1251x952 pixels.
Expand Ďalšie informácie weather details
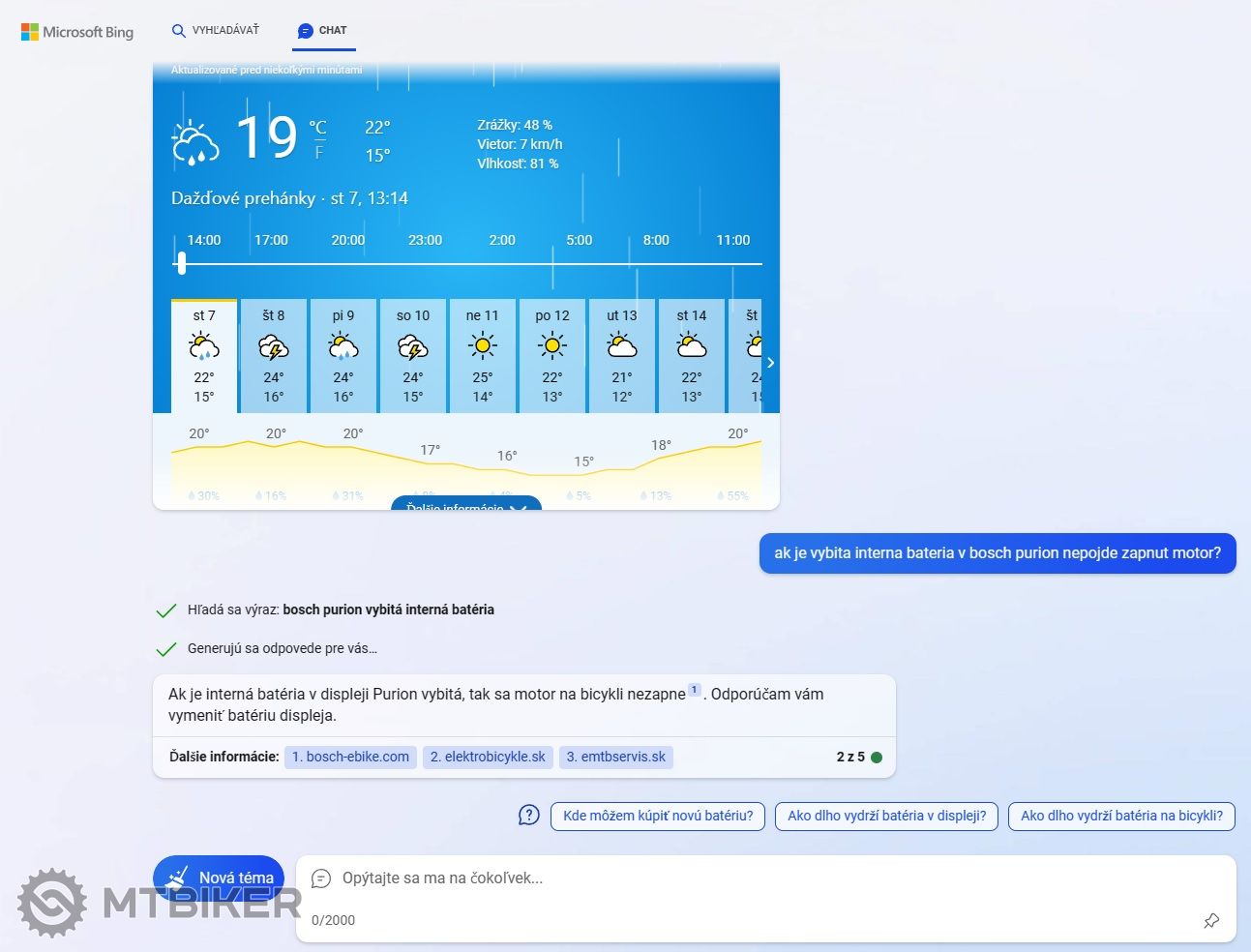coord(465,504)
